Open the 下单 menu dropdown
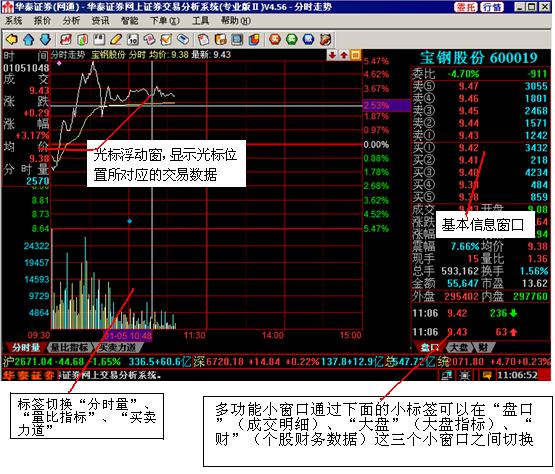Viewport: 555px width, 474px height. (x=165, y=21)
